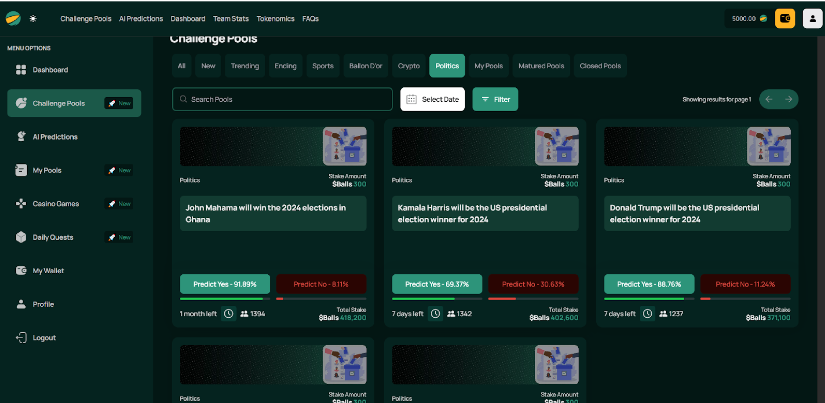
Task: Predict Yes on John Mahama pool
Action: tap(225, 283)
